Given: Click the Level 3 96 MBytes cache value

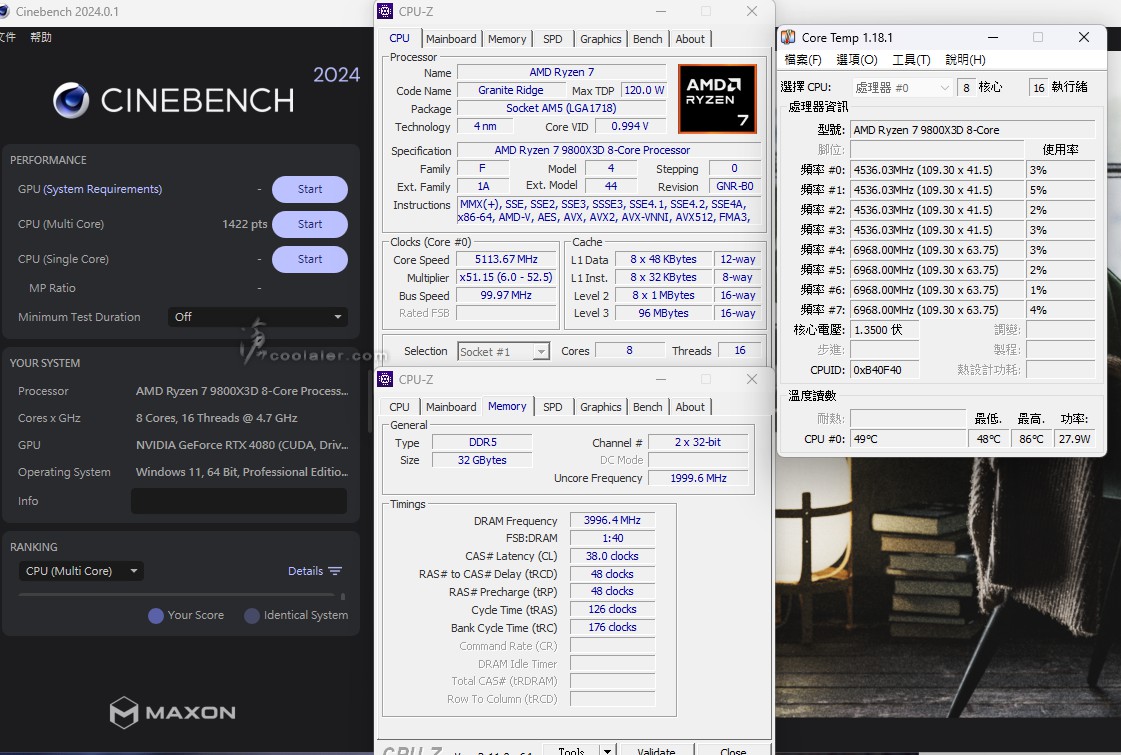Looking at the screenshot, I should [x=663, y=313].
